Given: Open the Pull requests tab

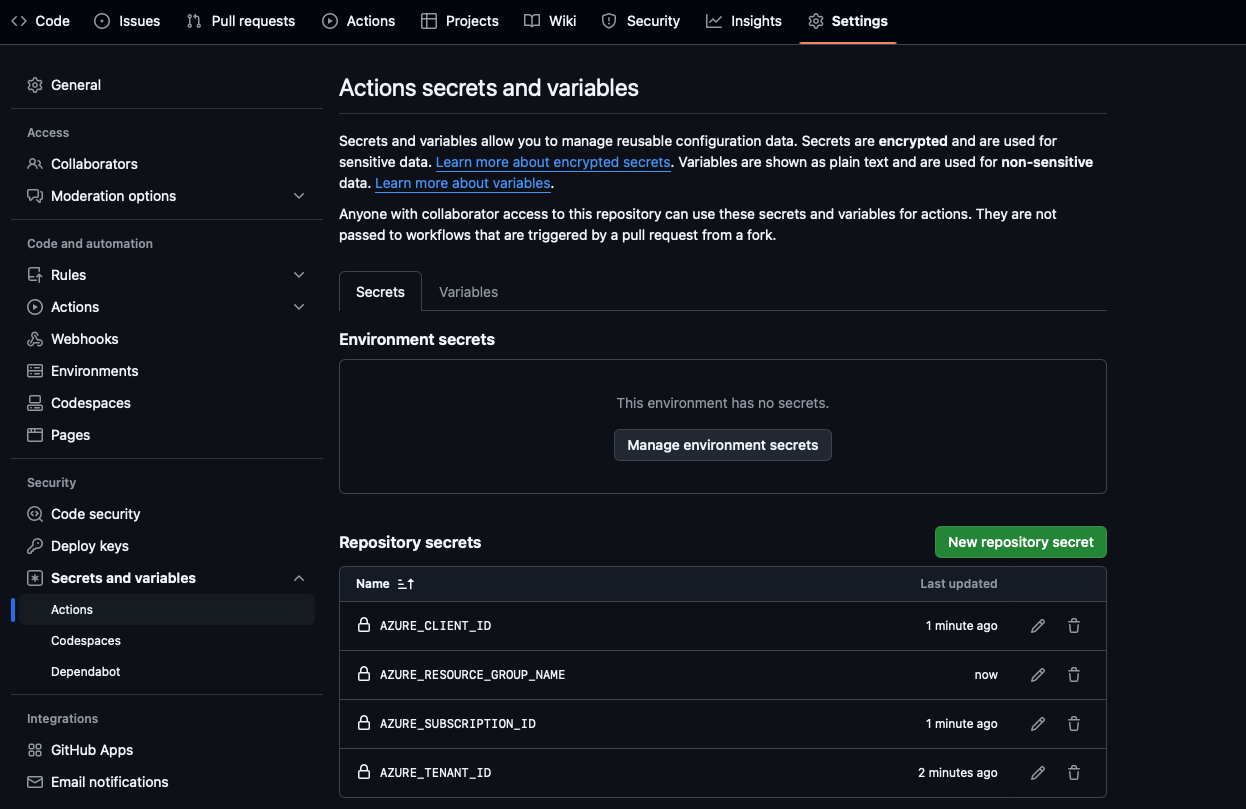Looking at the screenshot, I should coord(240,20).
